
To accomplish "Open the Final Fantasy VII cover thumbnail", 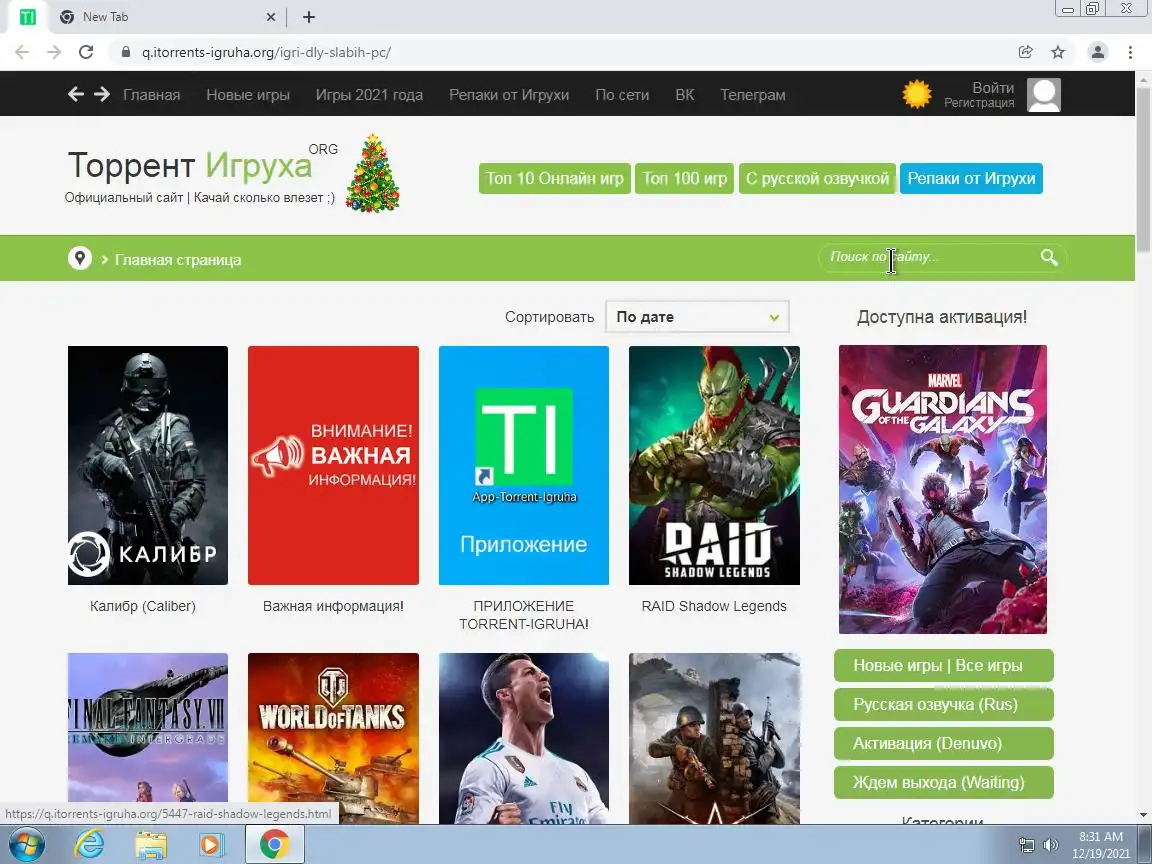I will (148, 738).
